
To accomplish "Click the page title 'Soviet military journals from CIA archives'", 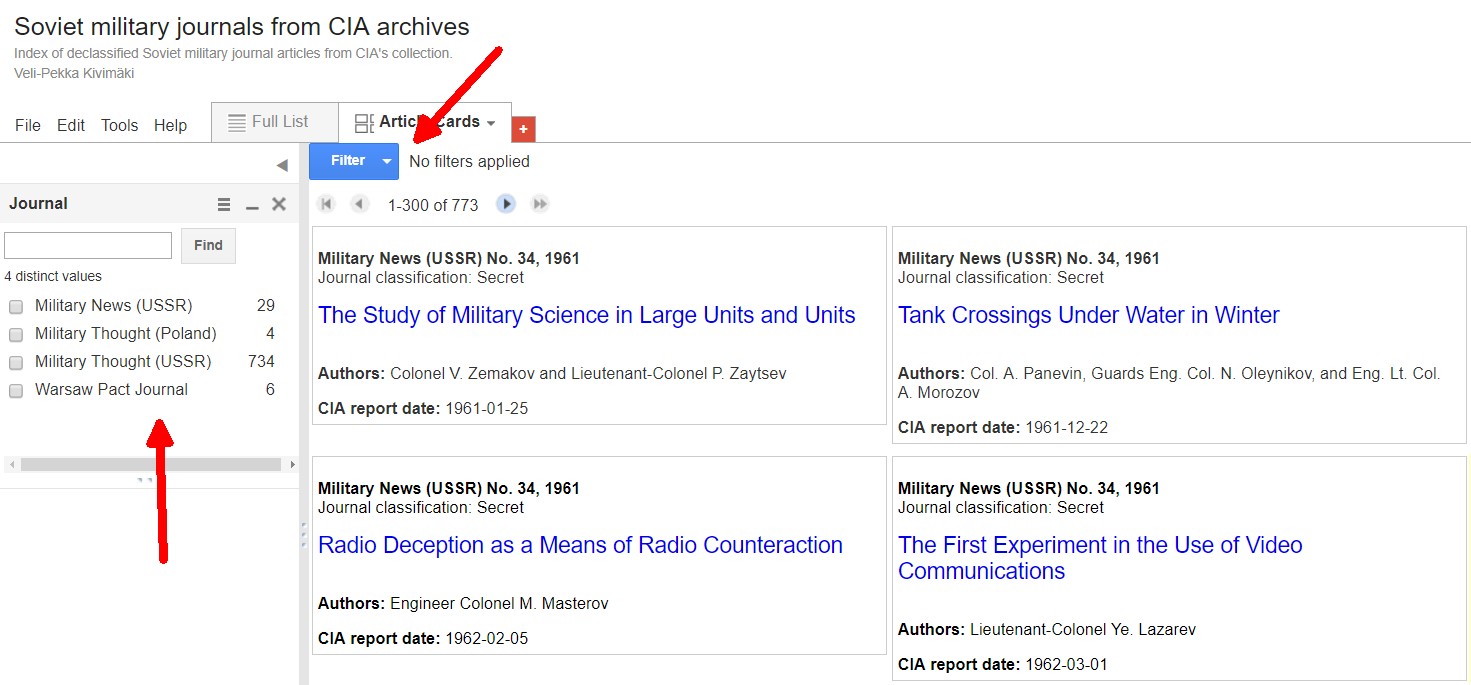I will [242, 27].
